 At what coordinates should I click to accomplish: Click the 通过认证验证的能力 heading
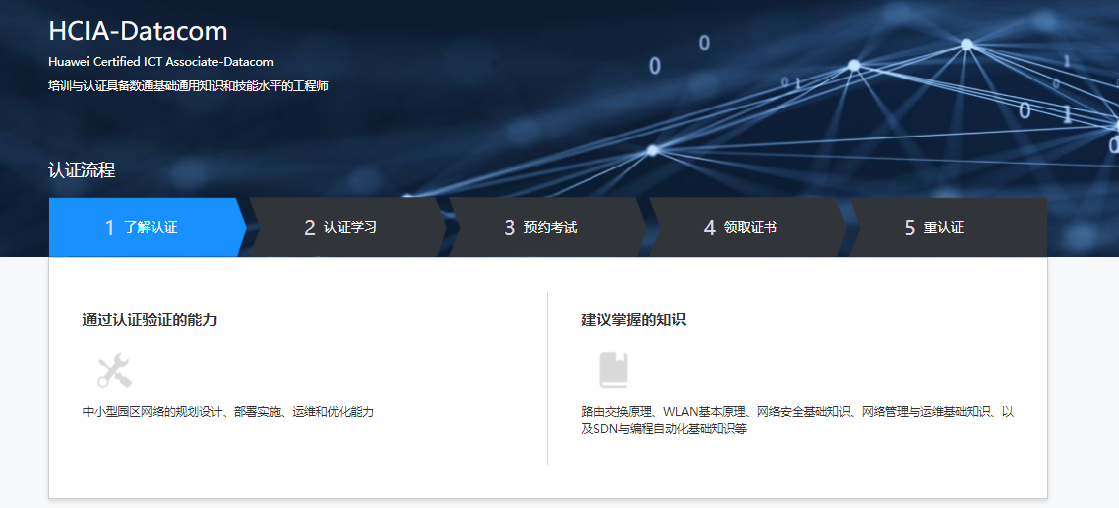tap(149, 320)
